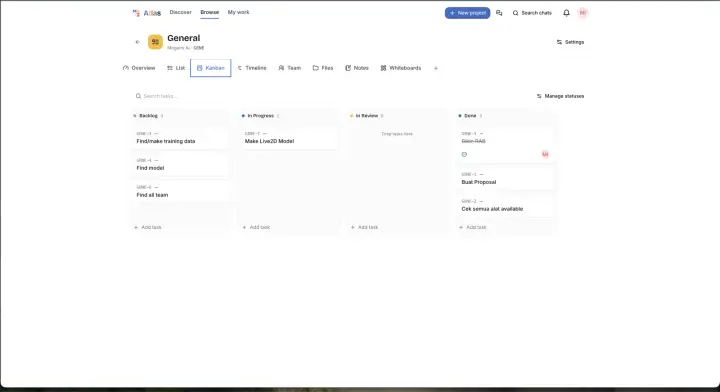The width and height of the screenshot is (720, 392).
Task: Open Cek semua alat available task
Action: 506,205
